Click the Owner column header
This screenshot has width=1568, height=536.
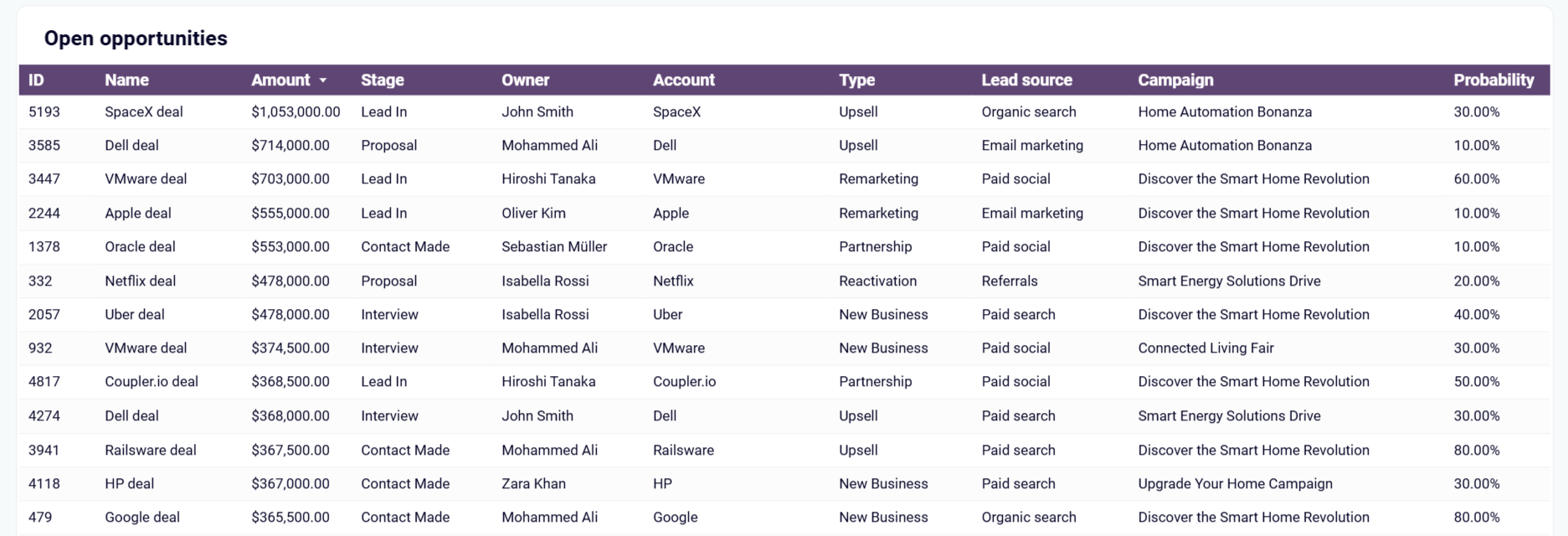pos(526,80)
